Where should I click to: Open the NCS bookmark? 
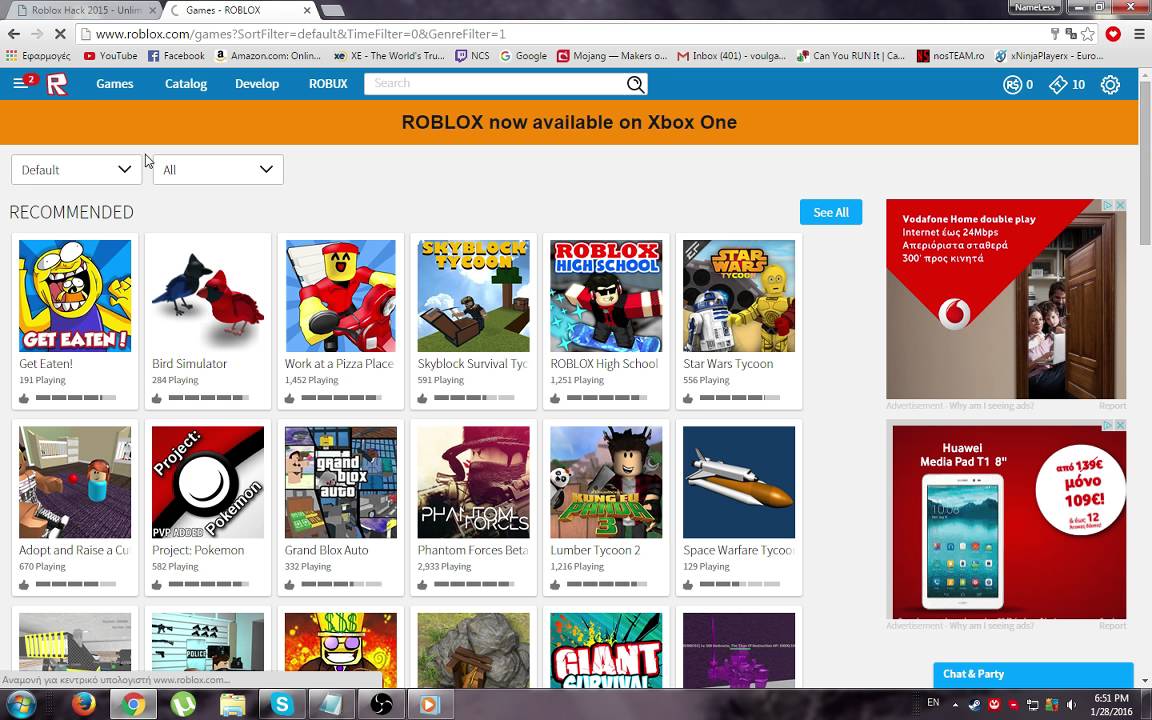472,56
